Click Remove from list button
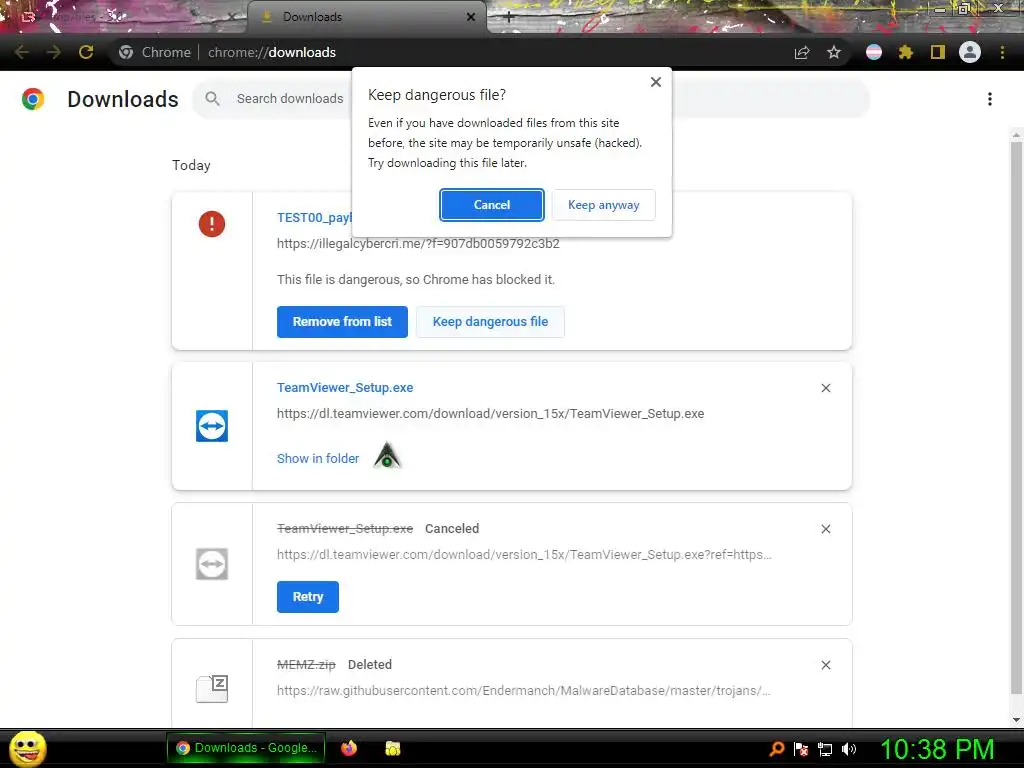 tap(342, 322)
